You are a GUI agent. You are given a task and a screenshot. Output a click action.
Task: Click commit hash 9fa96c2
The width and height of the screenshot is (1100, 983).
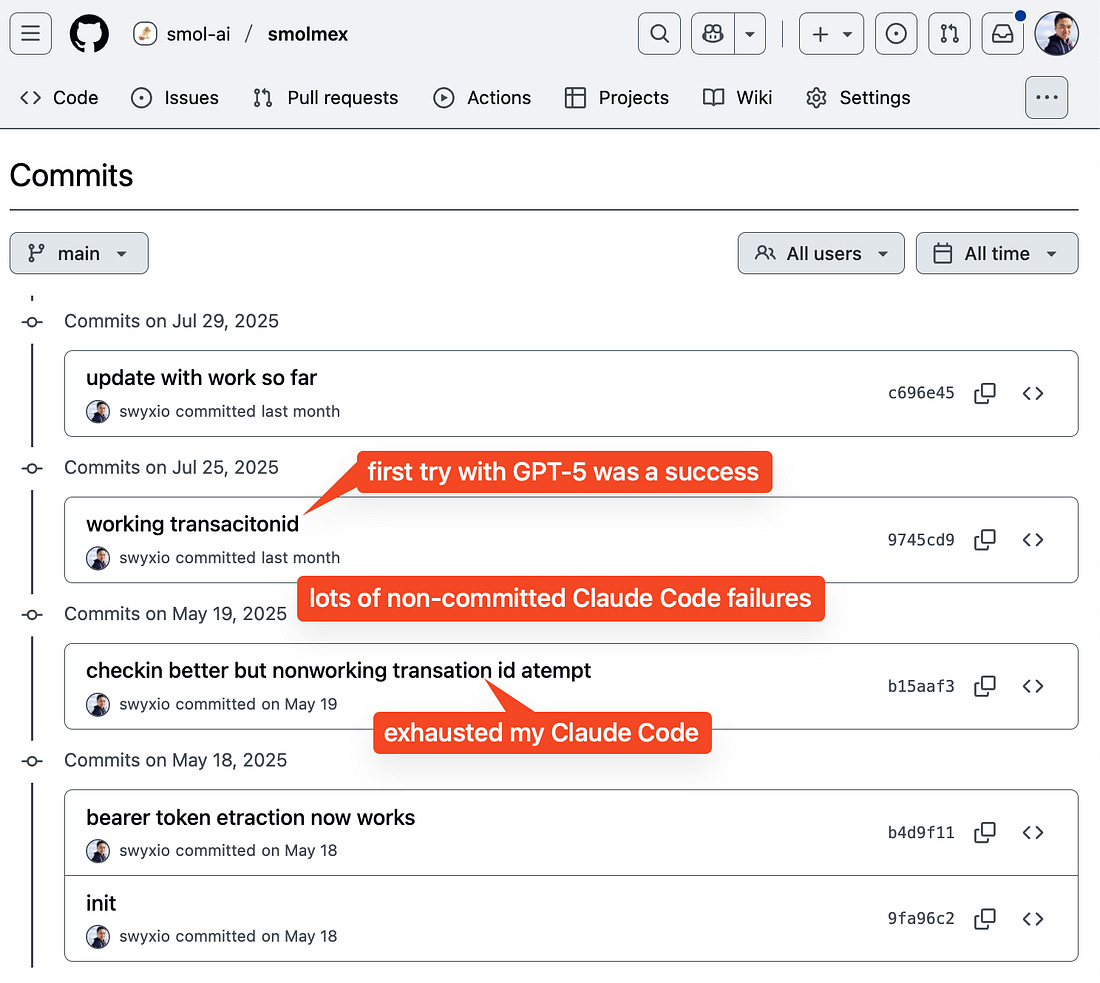(921, 918)
